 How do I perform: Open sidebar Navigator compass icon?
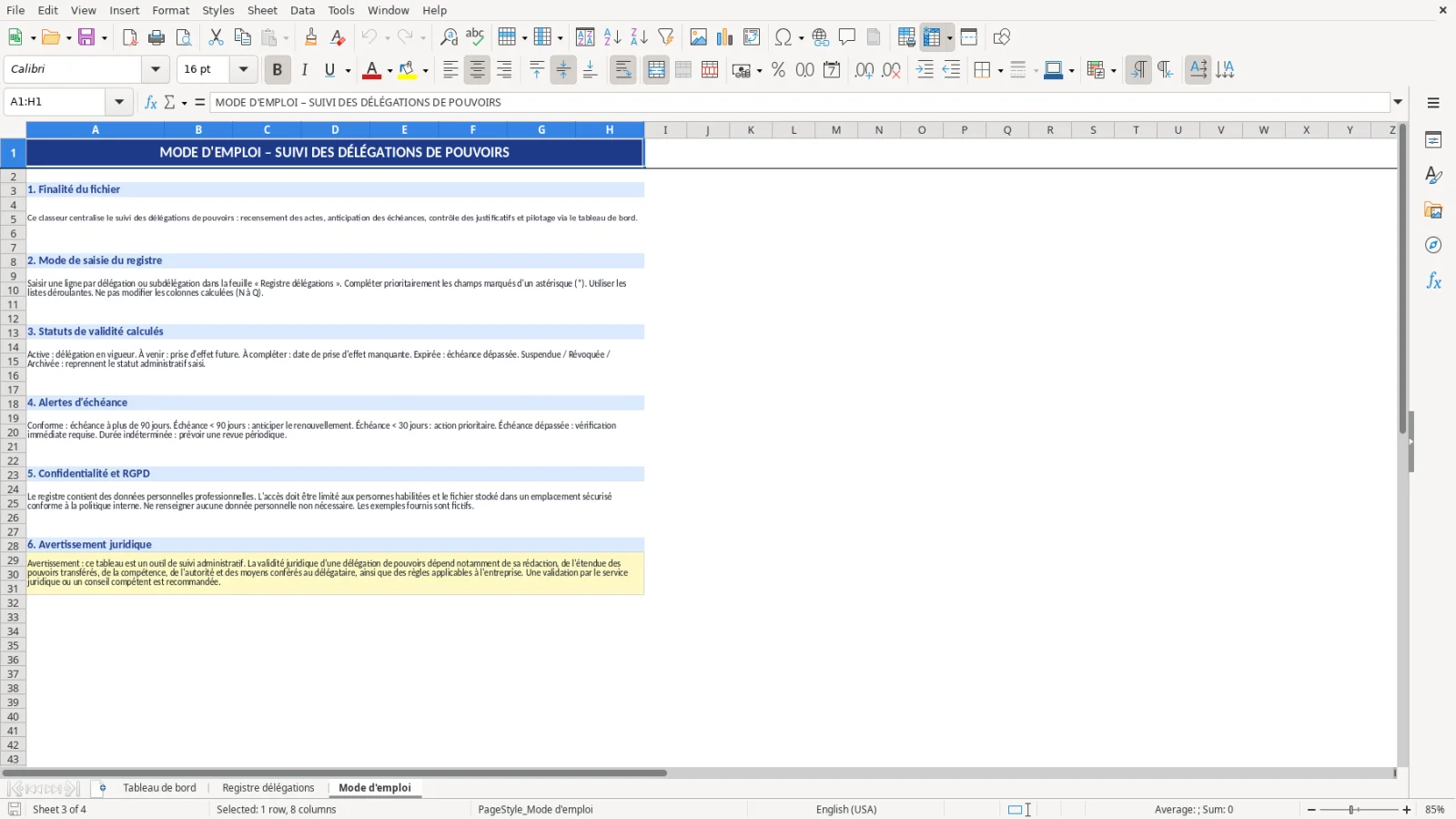1433,246
